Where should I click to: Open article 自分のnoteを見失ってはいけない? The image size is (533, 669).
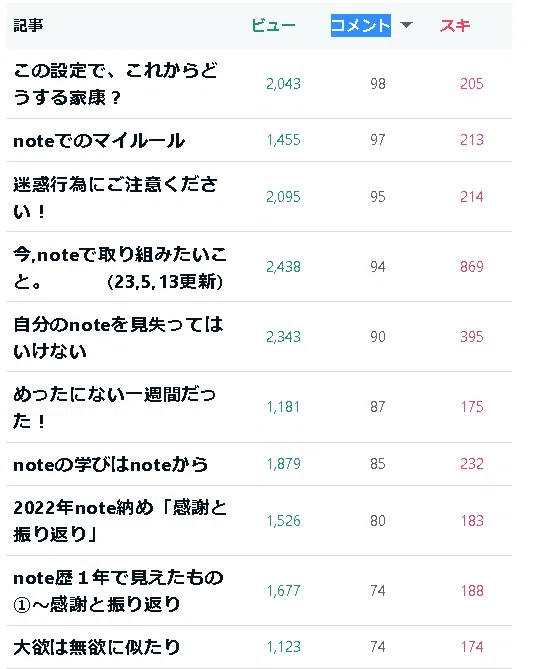tap(118, 337)
